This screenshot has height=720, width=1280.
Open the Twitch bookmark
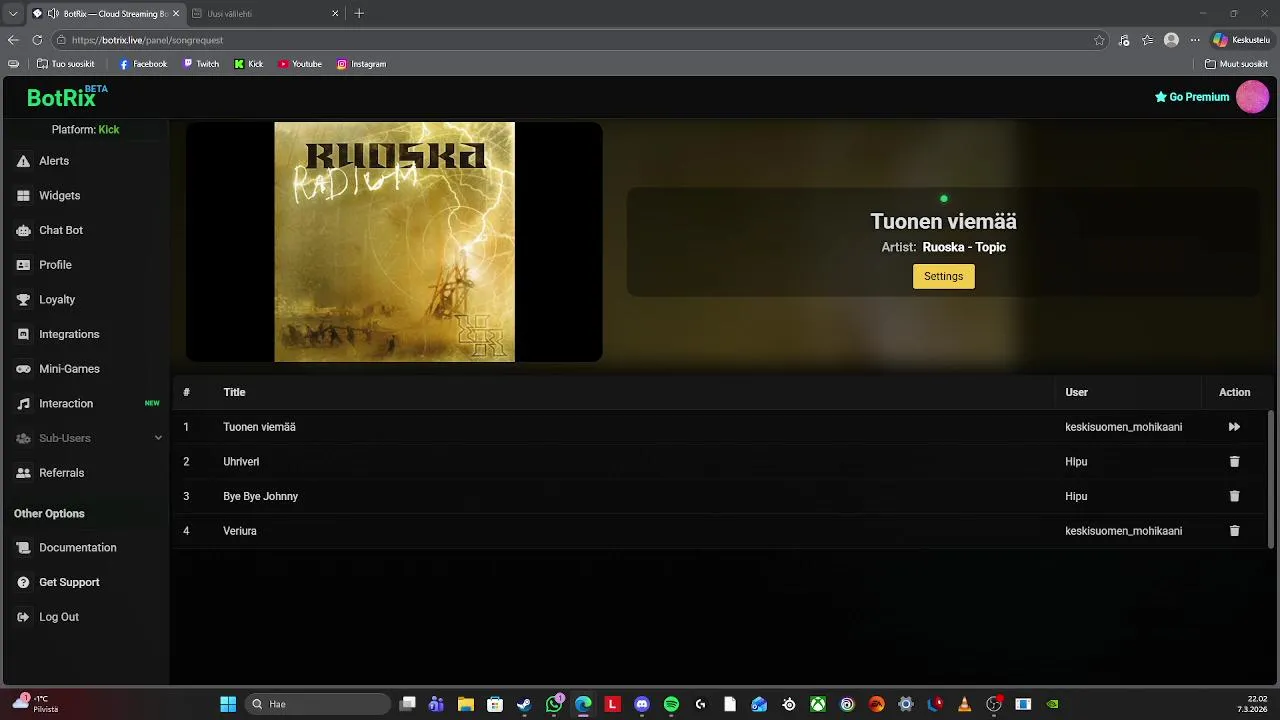pyautogui.click(x=201, y=64)
